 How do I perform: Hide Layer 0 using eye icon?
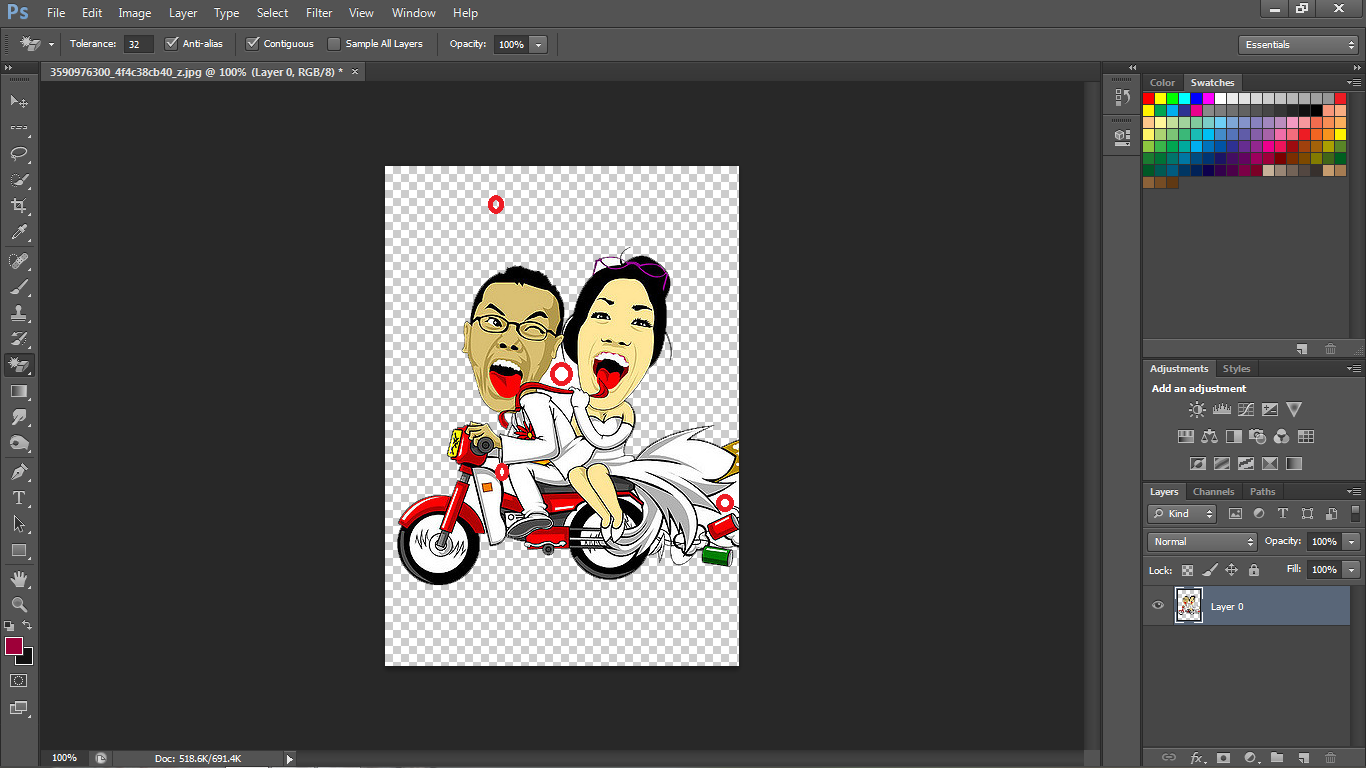coord(1158,606)
